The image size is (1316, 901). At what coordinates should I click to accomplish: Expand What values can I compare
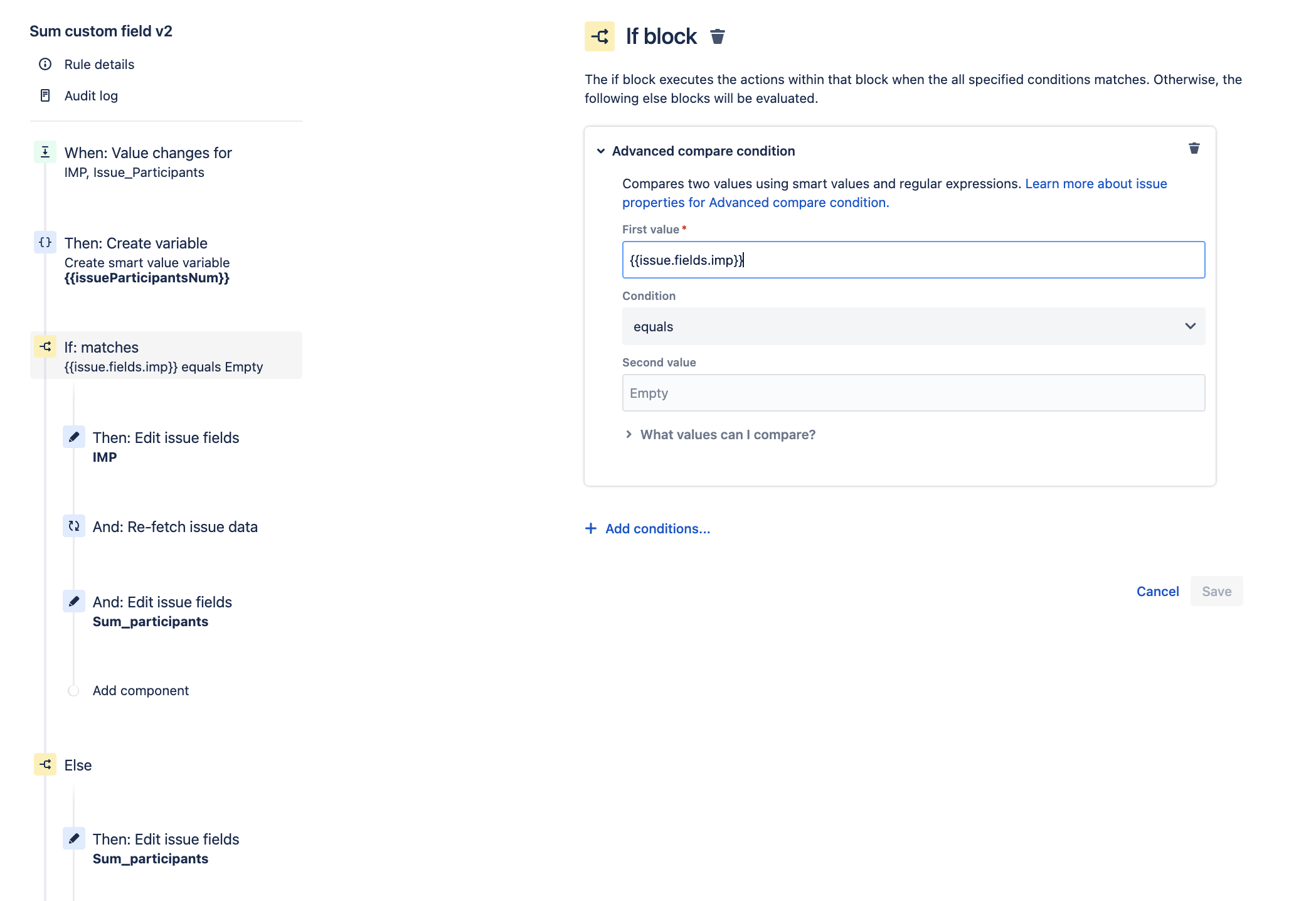click(x=727, y=434)
